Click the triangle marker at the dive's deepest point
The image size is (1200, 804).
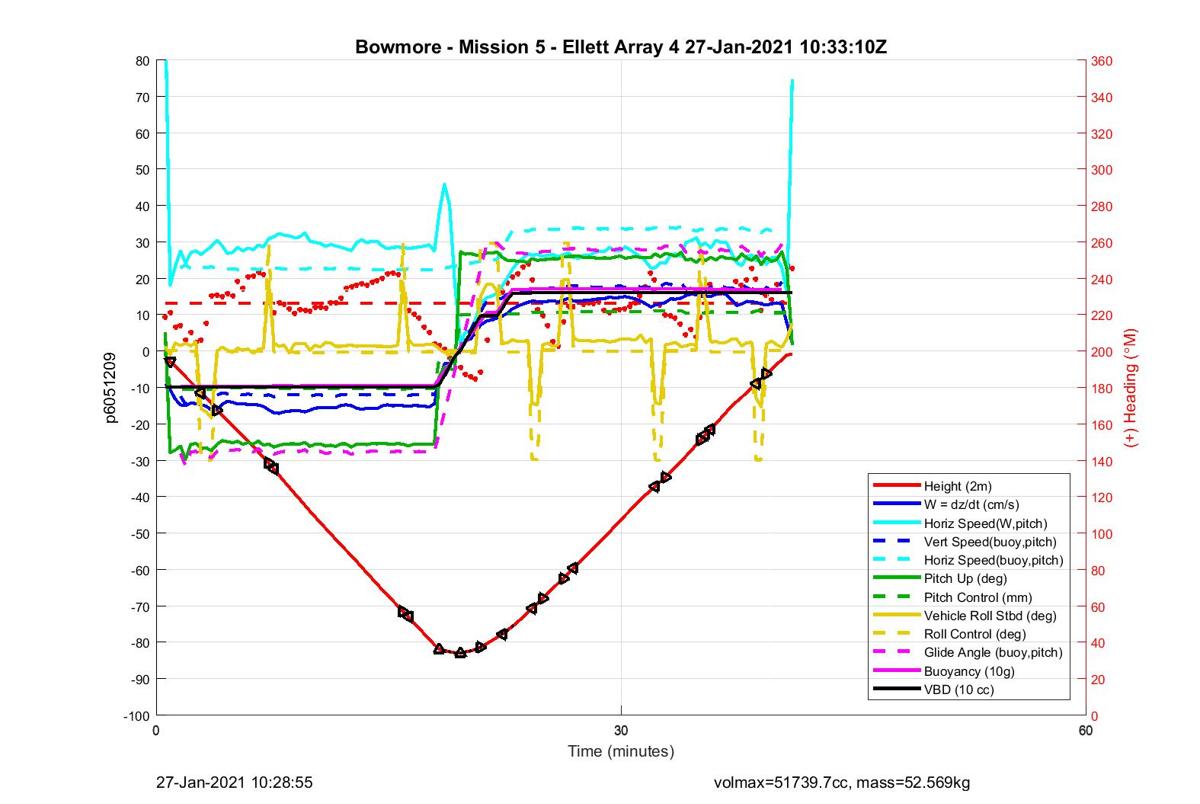click(460, 653)
